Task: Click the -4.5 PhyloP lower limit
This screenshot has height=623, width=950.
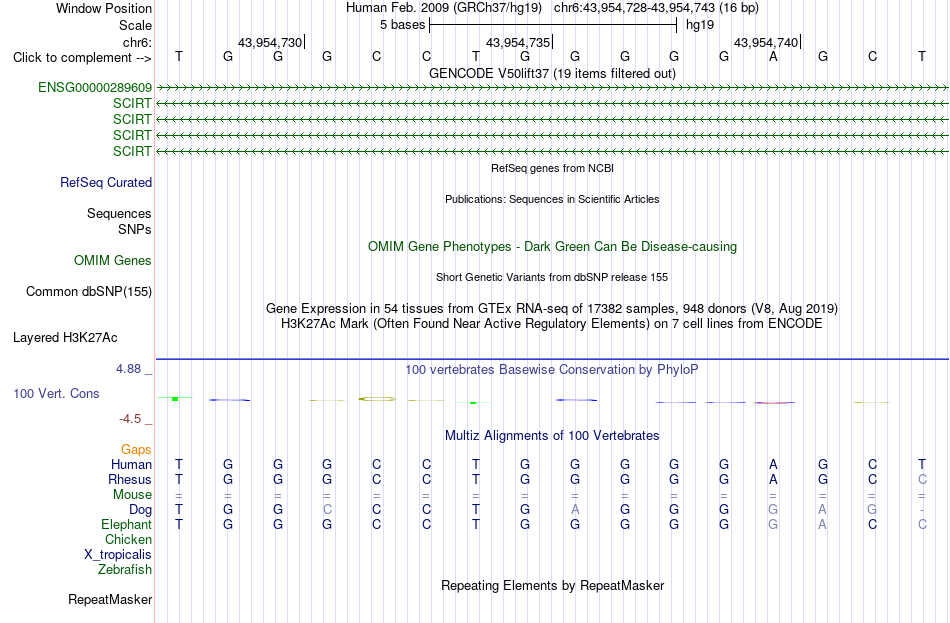Action: tap(130, 419)
